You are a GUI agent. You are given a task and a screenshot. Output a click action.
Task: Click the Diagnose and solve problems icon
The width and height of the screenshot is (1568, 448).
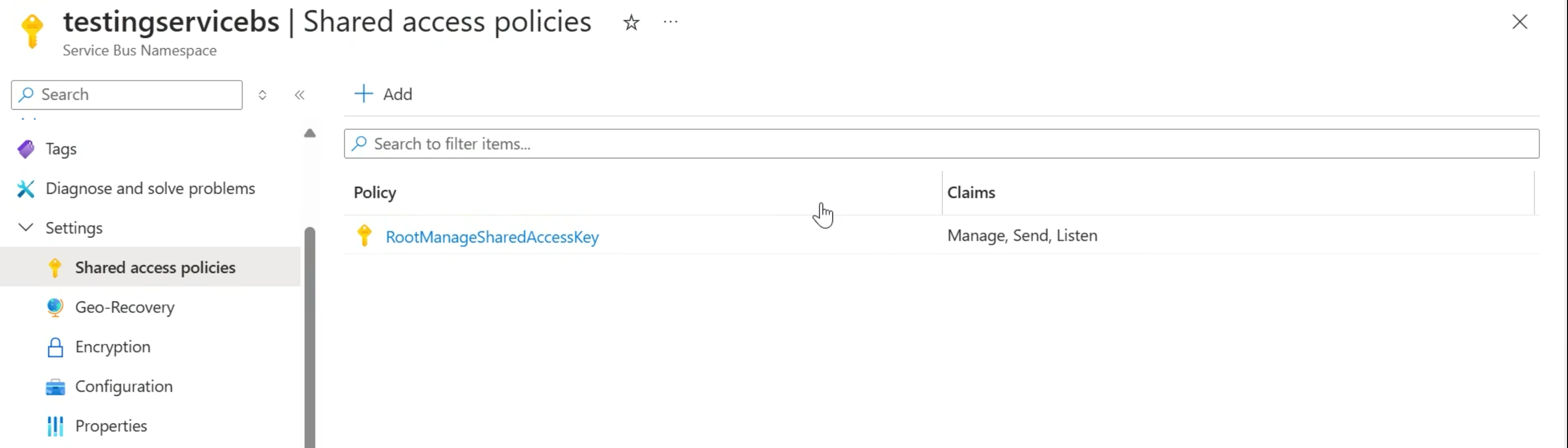pyautogui.click(x=26, y=189)
